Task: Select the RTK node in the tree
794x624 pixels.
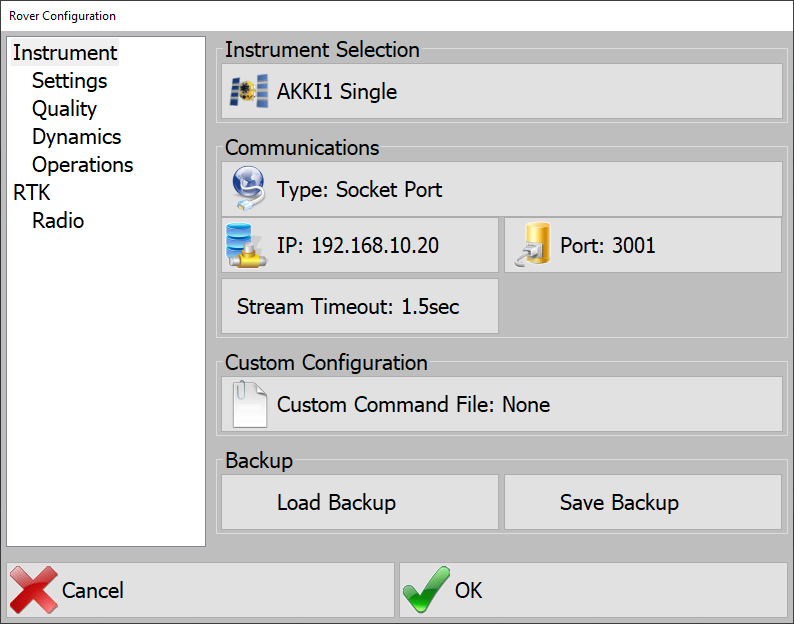Action: [x=31, y=193]
